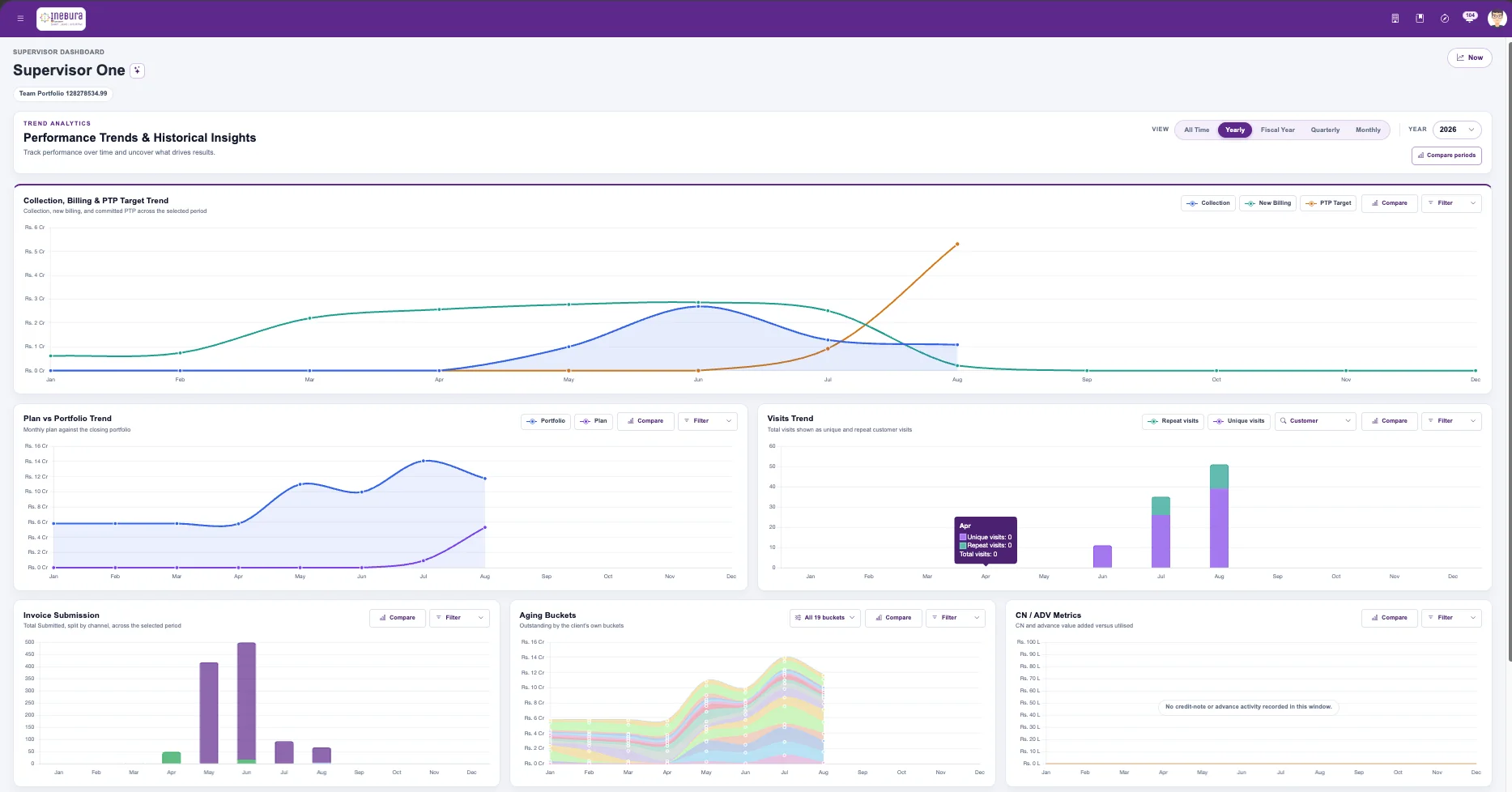Viewport: 1512px width, 792px height.
Task: Switch view to All Time
Action: [x=1196, y=130]
